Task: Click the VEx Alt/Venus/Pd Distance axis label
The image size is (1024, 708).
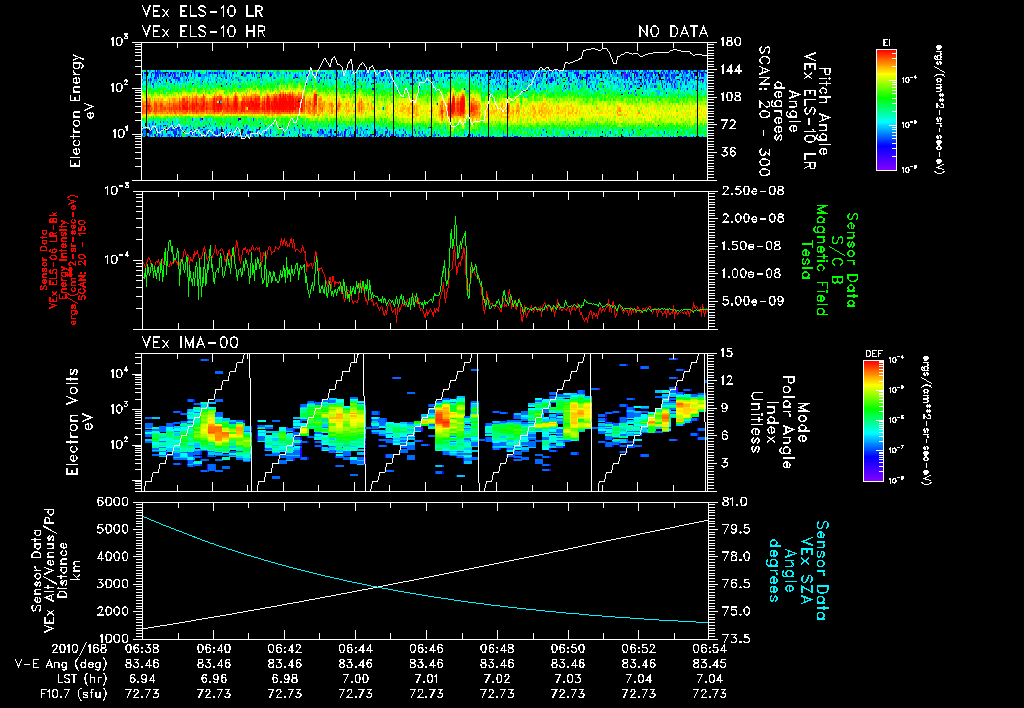Action: (56, 571)
